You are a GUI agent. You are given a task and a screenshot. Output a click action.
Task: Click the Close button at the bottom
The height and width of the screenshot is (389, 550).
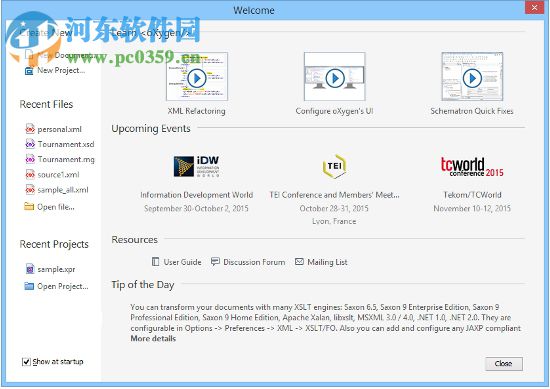[x=504, y=364]
